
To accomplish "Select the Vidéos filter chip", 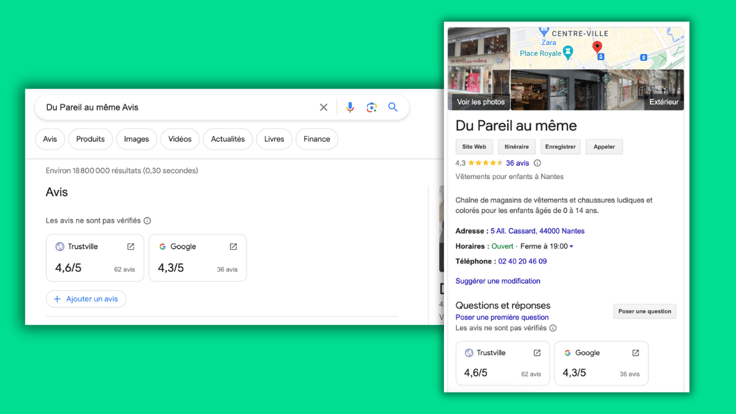I will (180, 139).
